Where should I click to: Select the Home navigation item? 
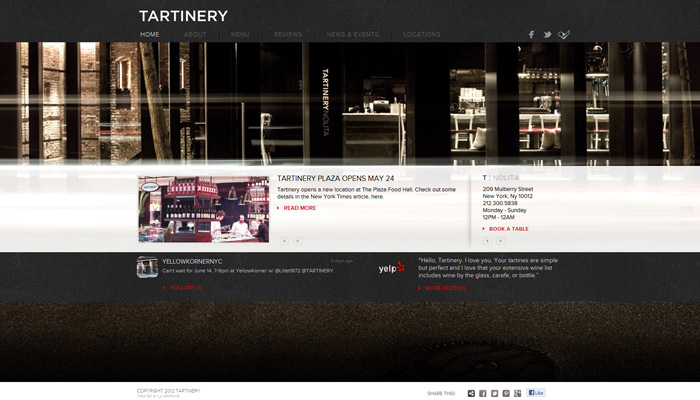pos(150,34)
